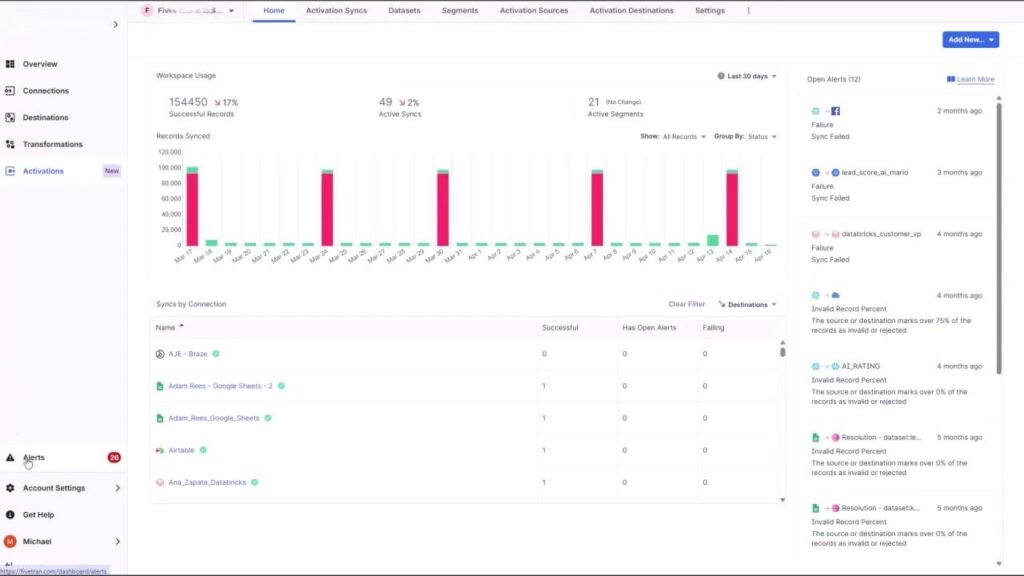Click the 21 Active Segments value
This screenshot has width=1024, height=576.
pyautogui.click(x=593, y=102)
